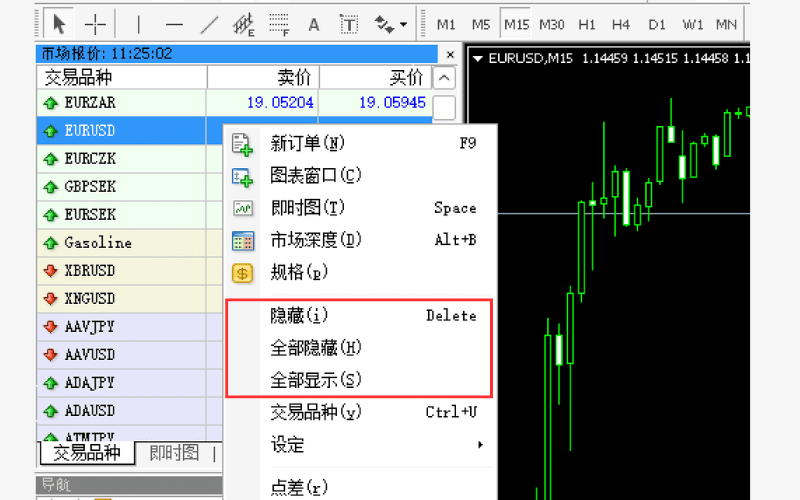
Task: Select the EURUSD symbol row
Action: click(130, 131)
